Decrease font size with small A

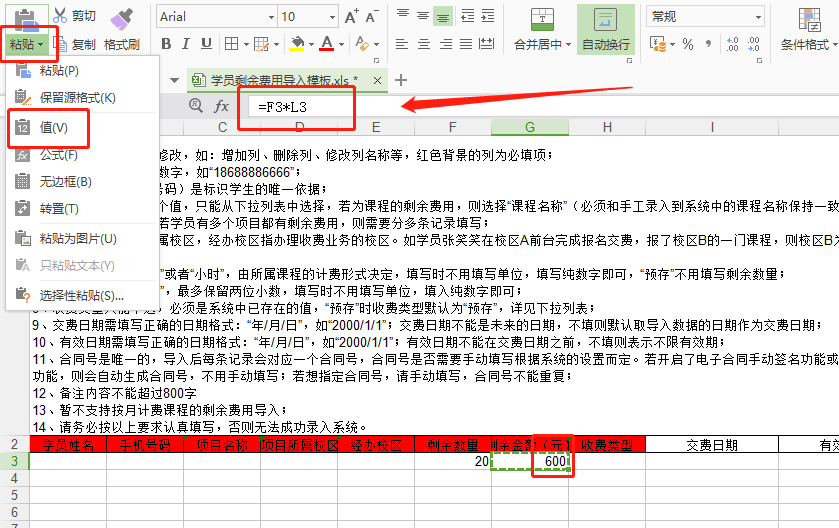[x=372, y=17]
